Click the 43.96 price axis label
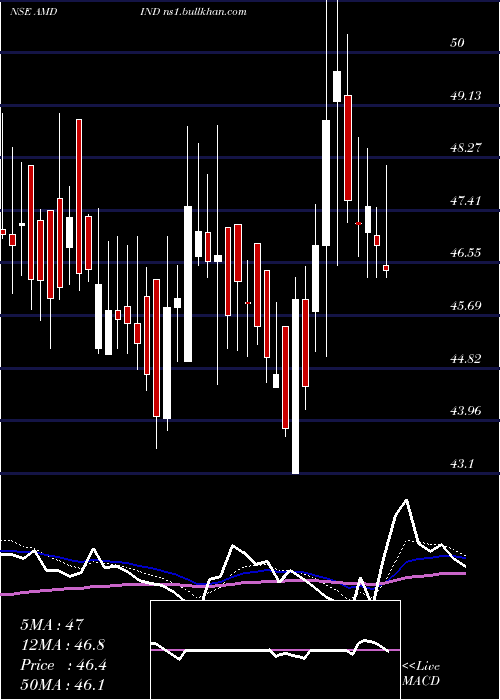The image size is (500, 700). tap(466, 410)
